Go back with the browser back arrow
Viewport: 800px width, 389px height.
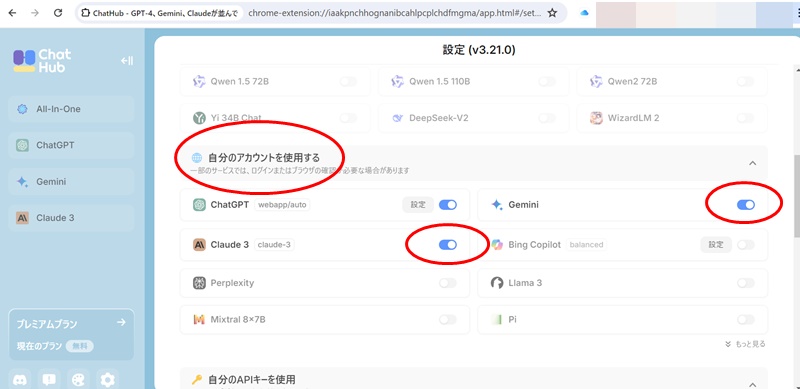click(12, 13)
